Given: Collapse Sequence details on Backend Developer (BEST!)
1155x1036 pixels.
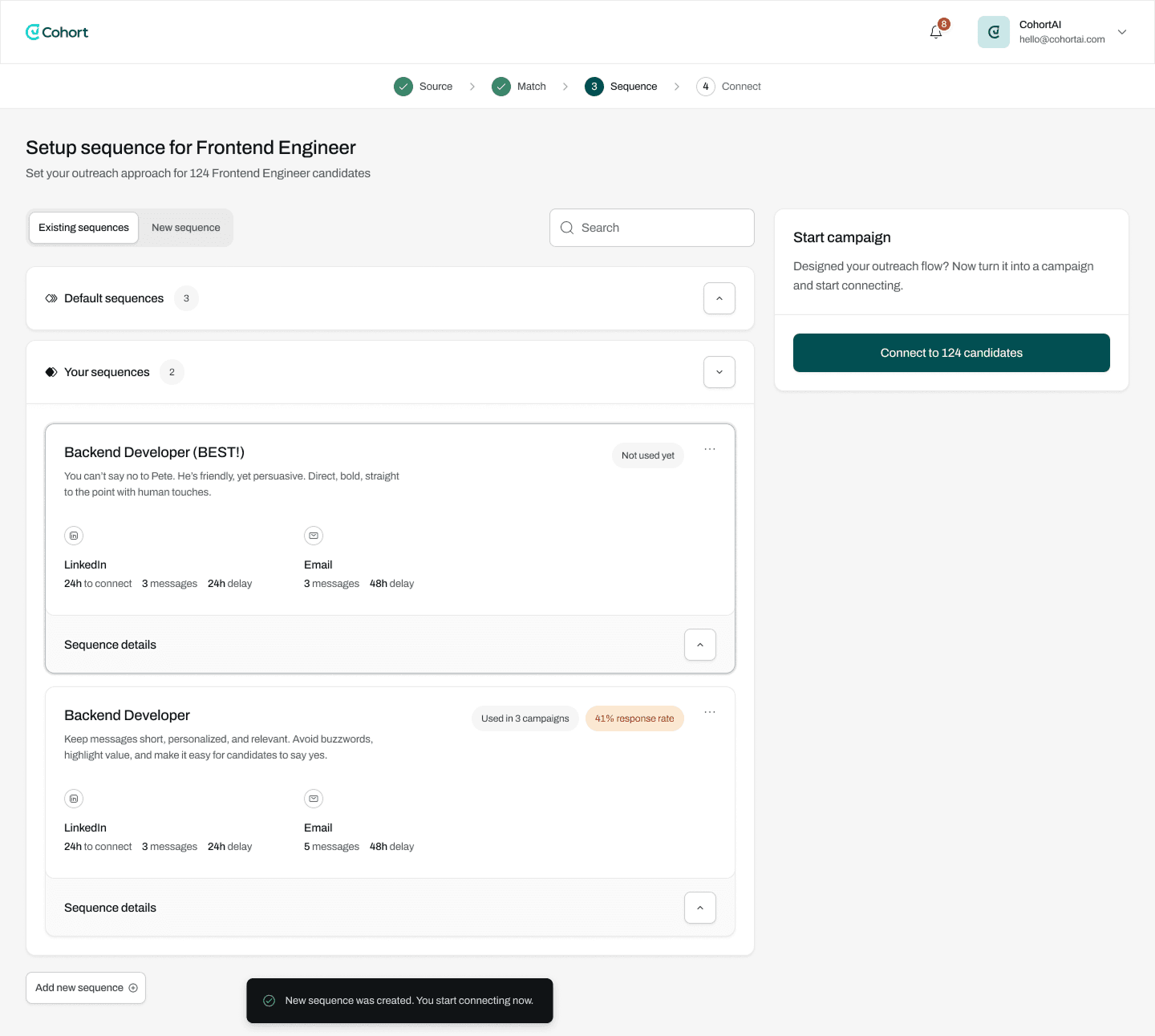Looking at the screenshot, I should pos(699,644).
